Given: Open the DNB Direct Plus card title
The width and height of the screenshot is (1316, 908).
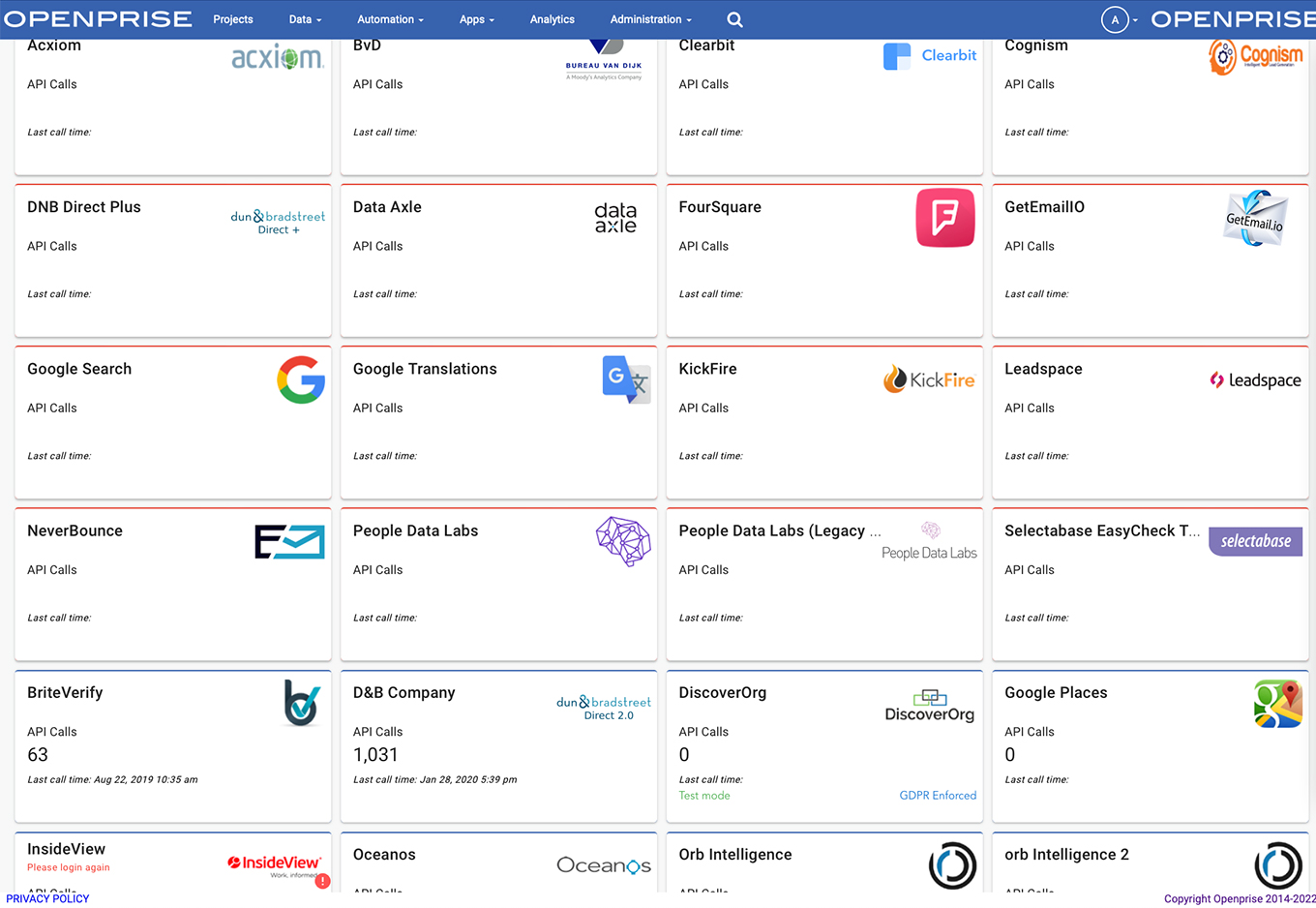Looking at the screenshot, I should (84, 207).
